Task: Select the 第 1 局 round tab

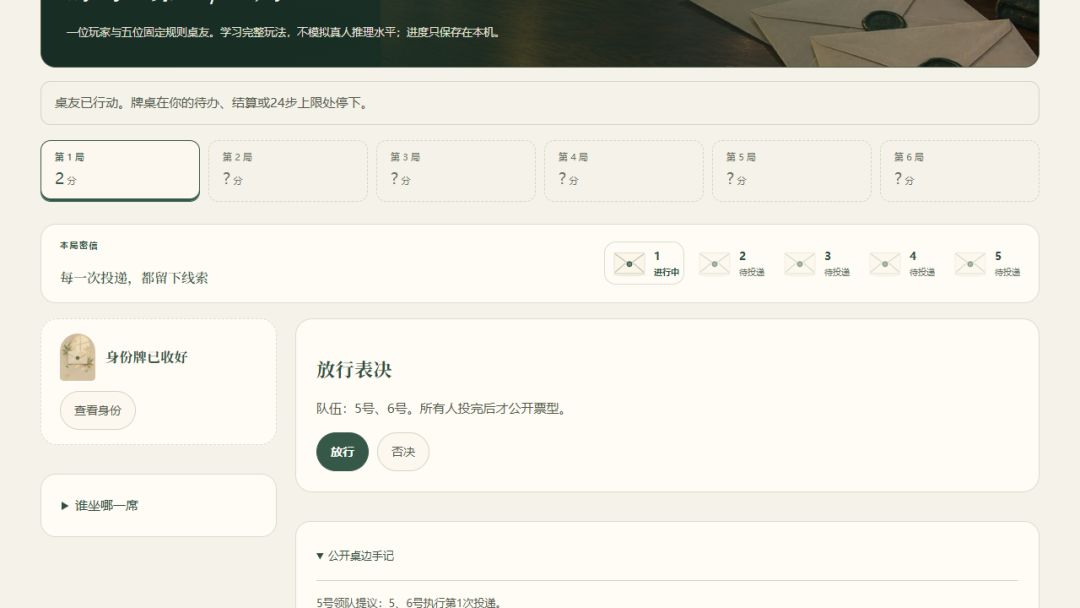Action: click(x=120, y=170)
